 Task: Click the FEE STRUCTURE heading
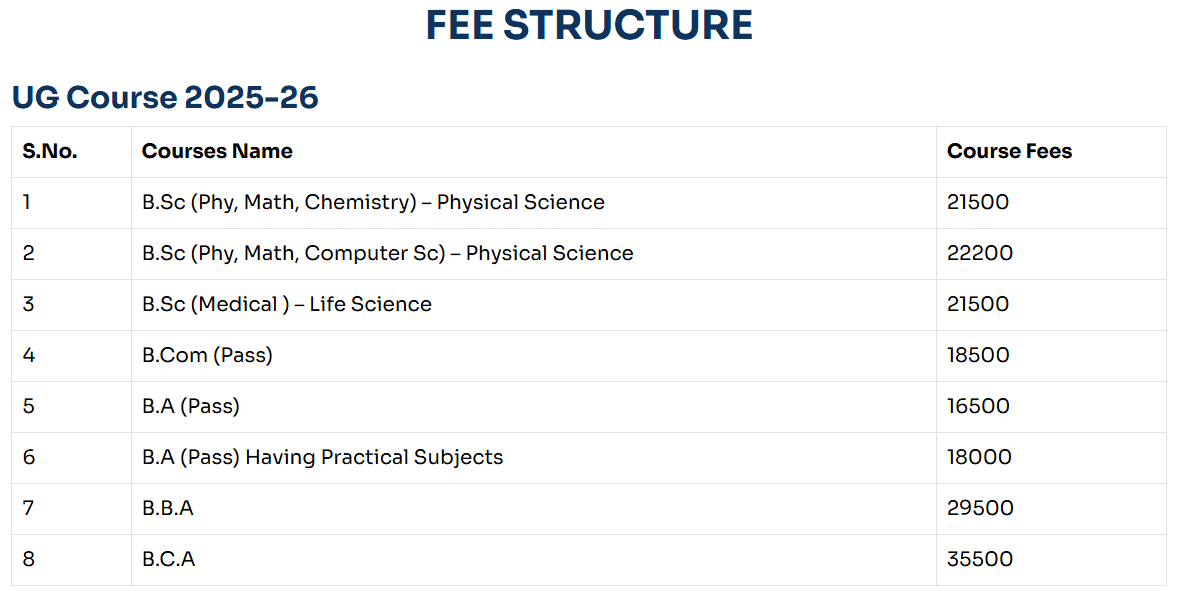tap(589, 25)
